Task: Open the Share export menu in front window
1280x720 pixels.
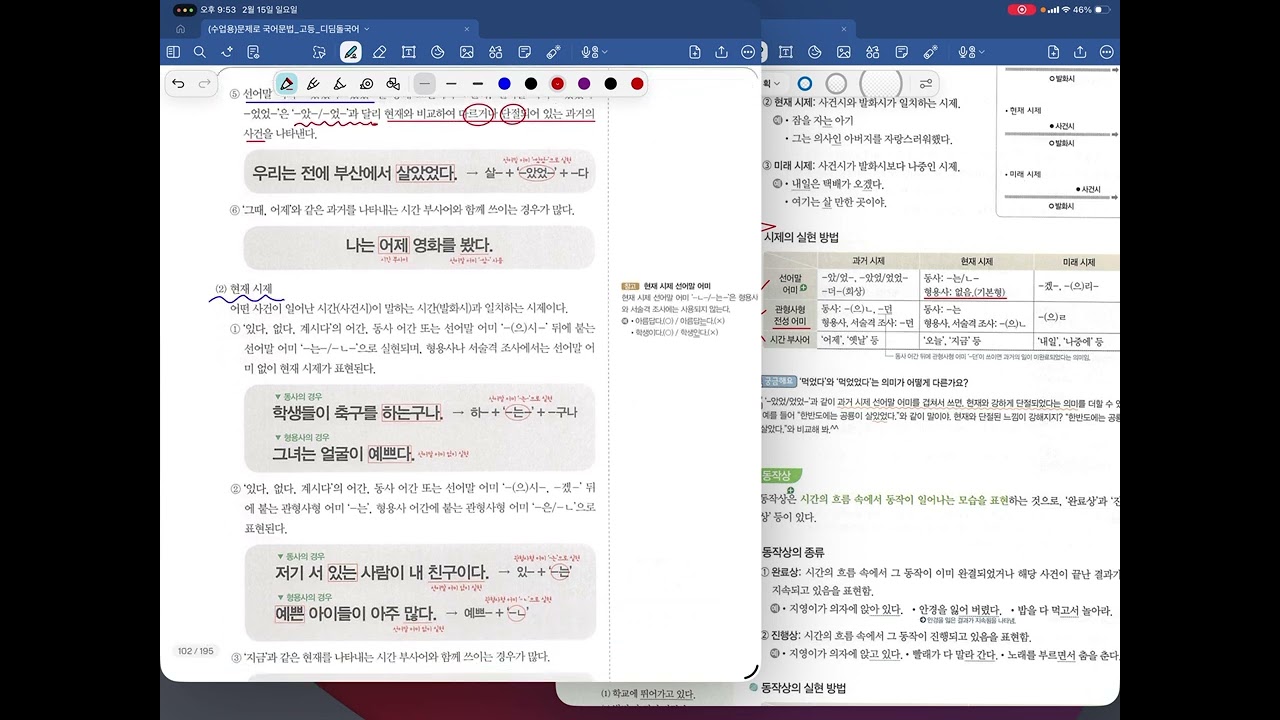Action: click(x=720, y=52)
